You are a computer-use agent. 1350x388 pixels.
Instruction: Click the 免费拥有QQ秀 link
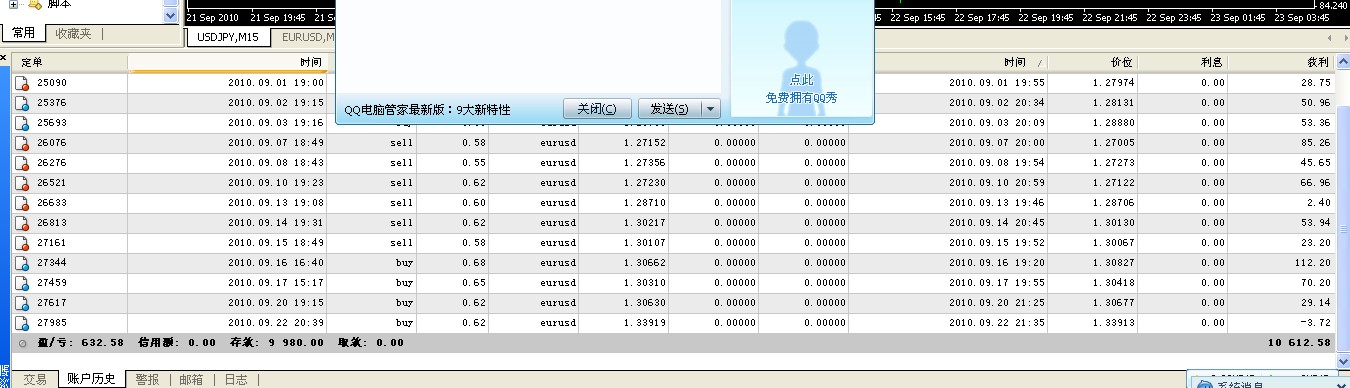pyautogui.click(x=802, y=98)
